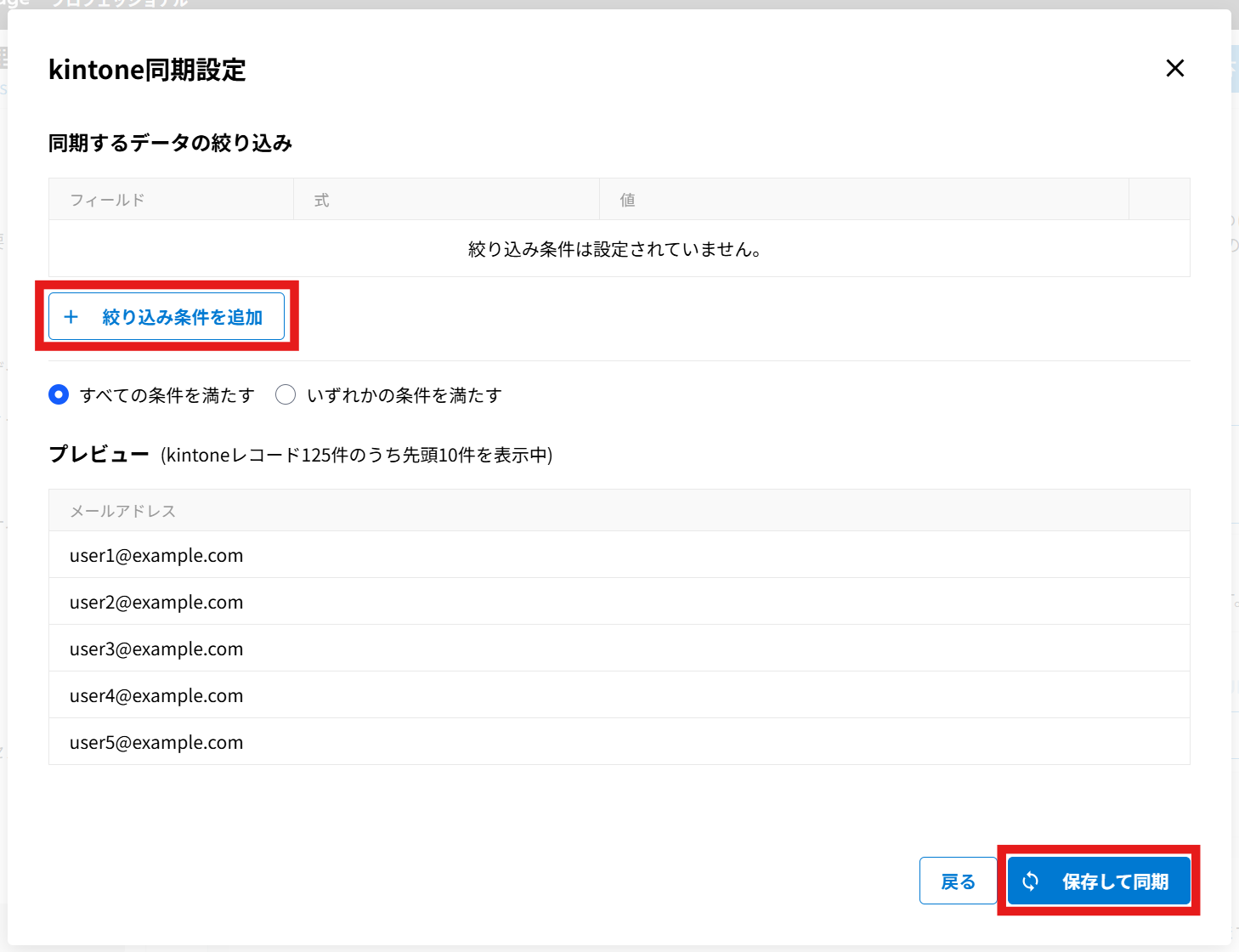Click the 式 column header
This screenshot has width=1239, height=952.
point(321,200)
